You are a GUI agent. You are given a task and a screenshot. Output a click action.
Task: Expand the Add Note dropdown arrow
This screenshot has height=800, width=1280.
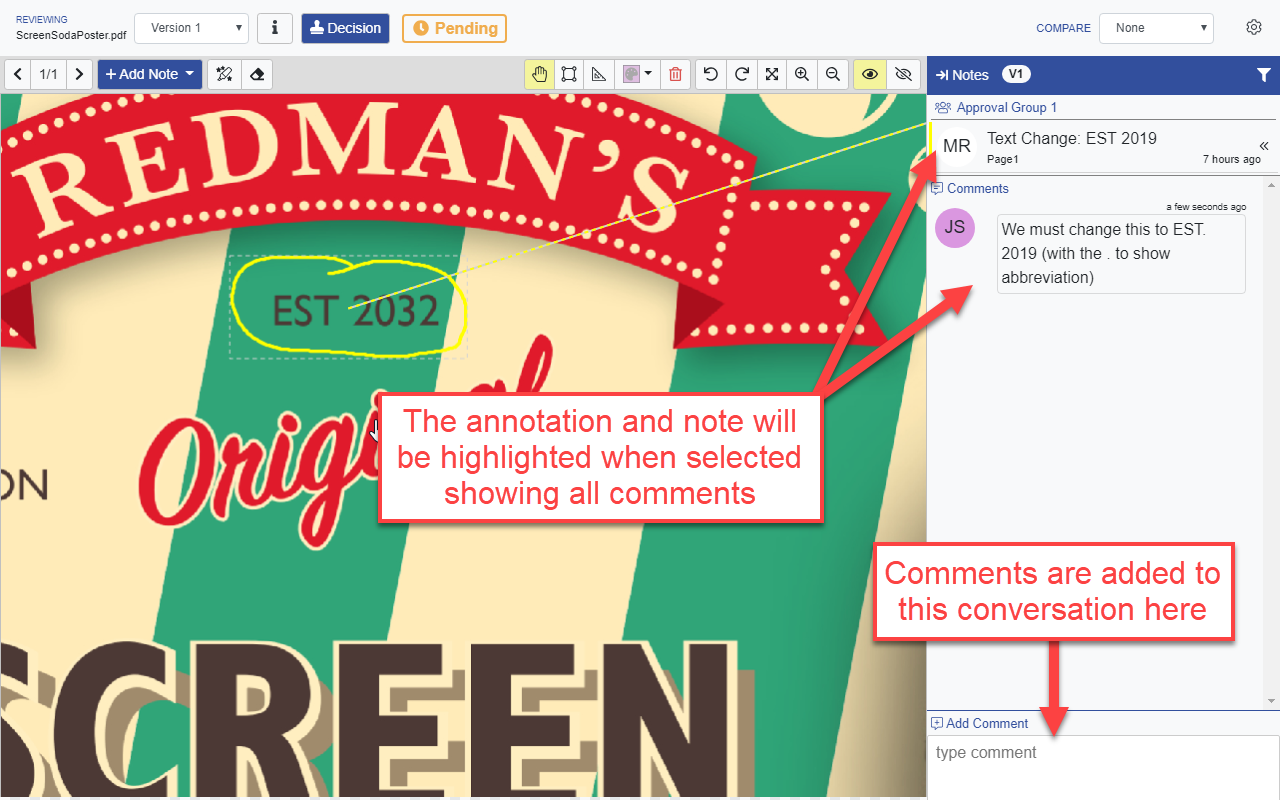[x=190, y=74]
